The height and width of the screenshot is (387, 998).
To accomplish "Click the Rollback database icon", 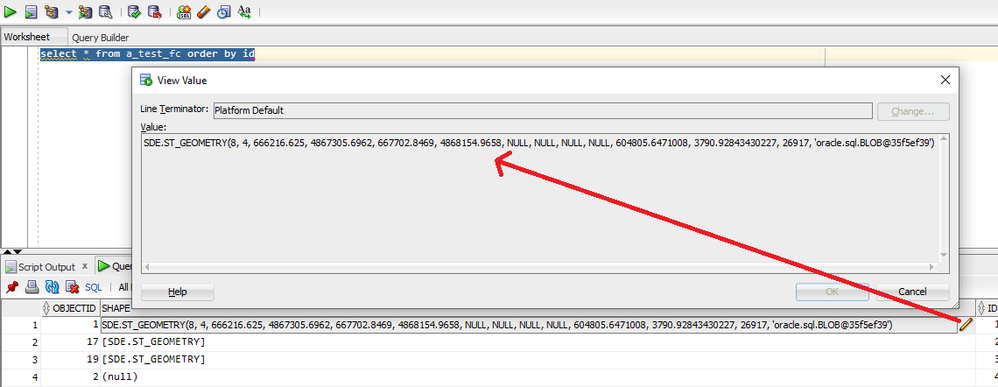I will click(x=154, y=11).
